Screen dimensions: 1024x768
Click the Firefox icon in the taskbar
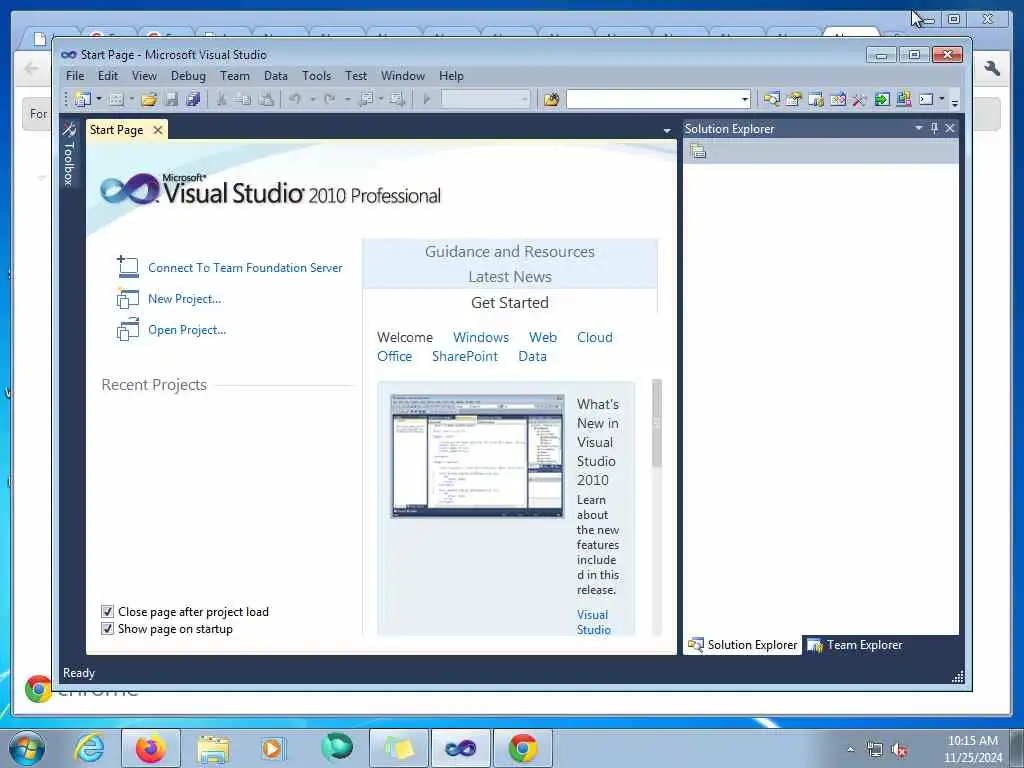click(x=151, y=748)
